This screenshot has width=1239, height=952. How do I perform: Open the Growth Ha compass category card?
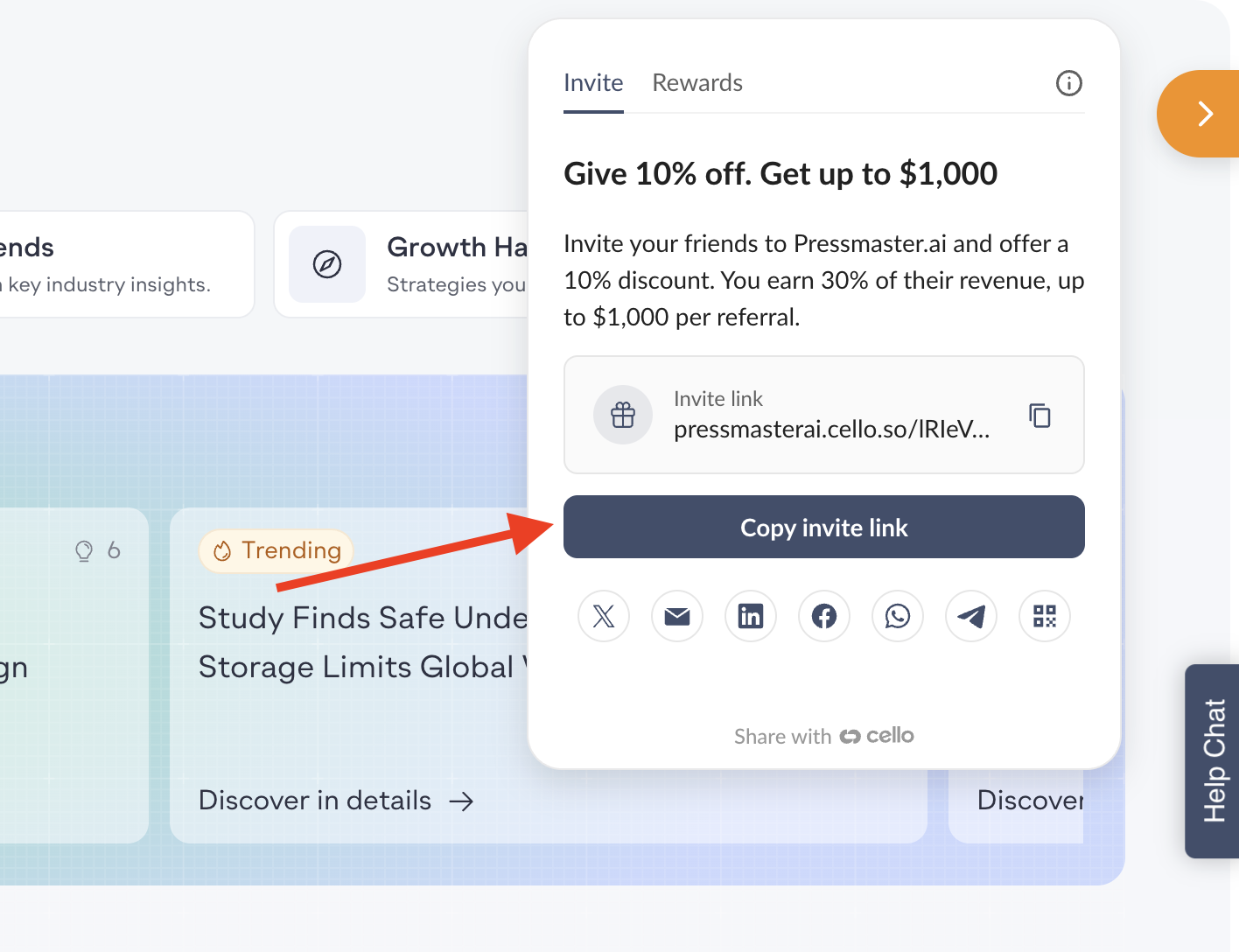click(402, 264)
